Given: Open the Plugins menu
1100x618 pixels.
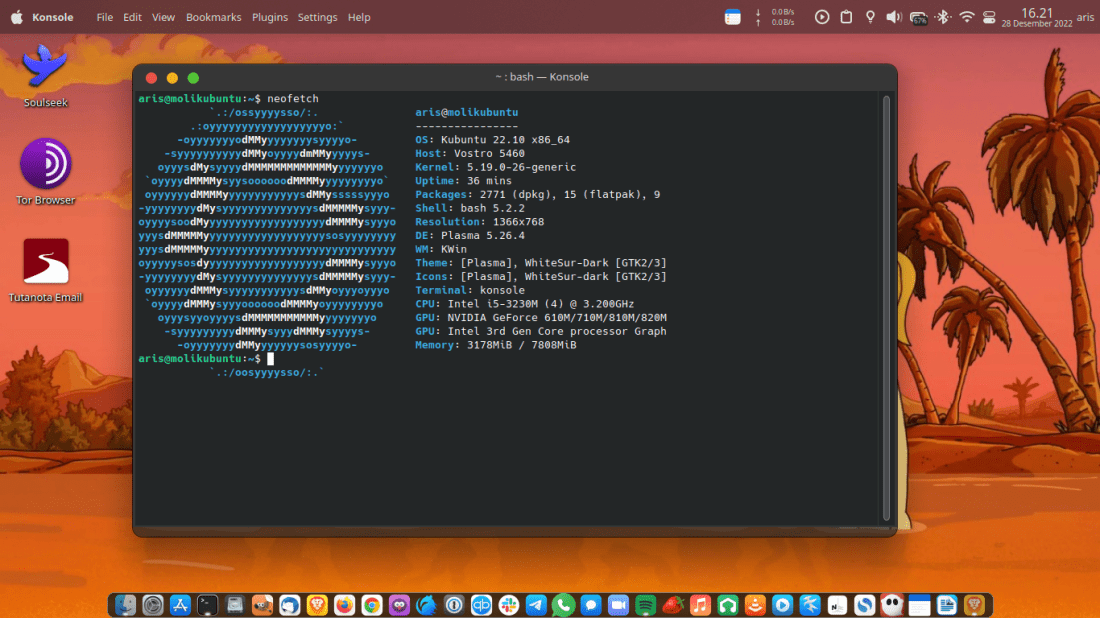Looking at the screenshot, I should point(269,17).
